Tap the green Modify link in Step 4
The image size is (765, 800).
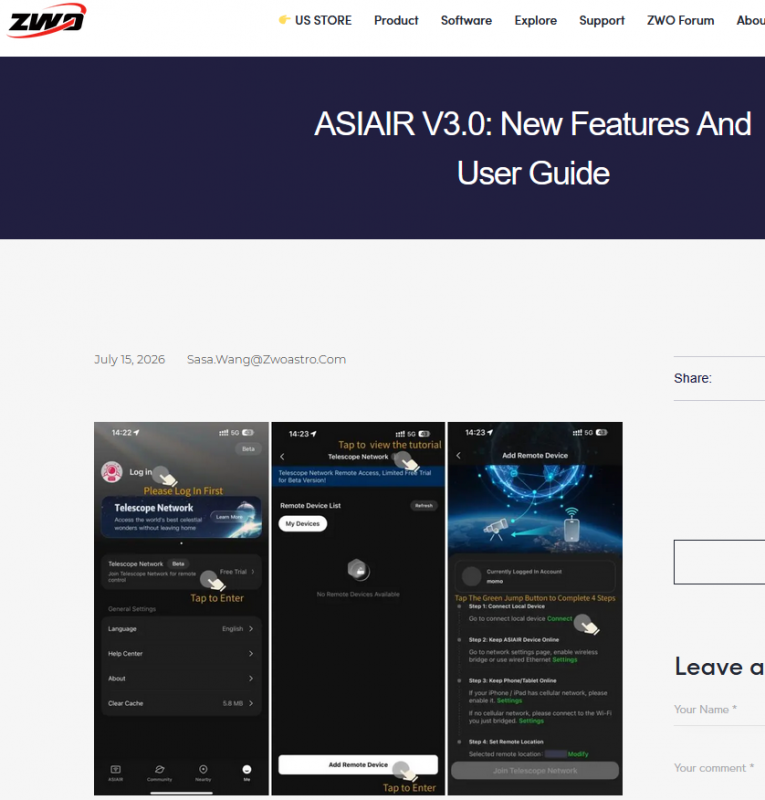[578, 754]
